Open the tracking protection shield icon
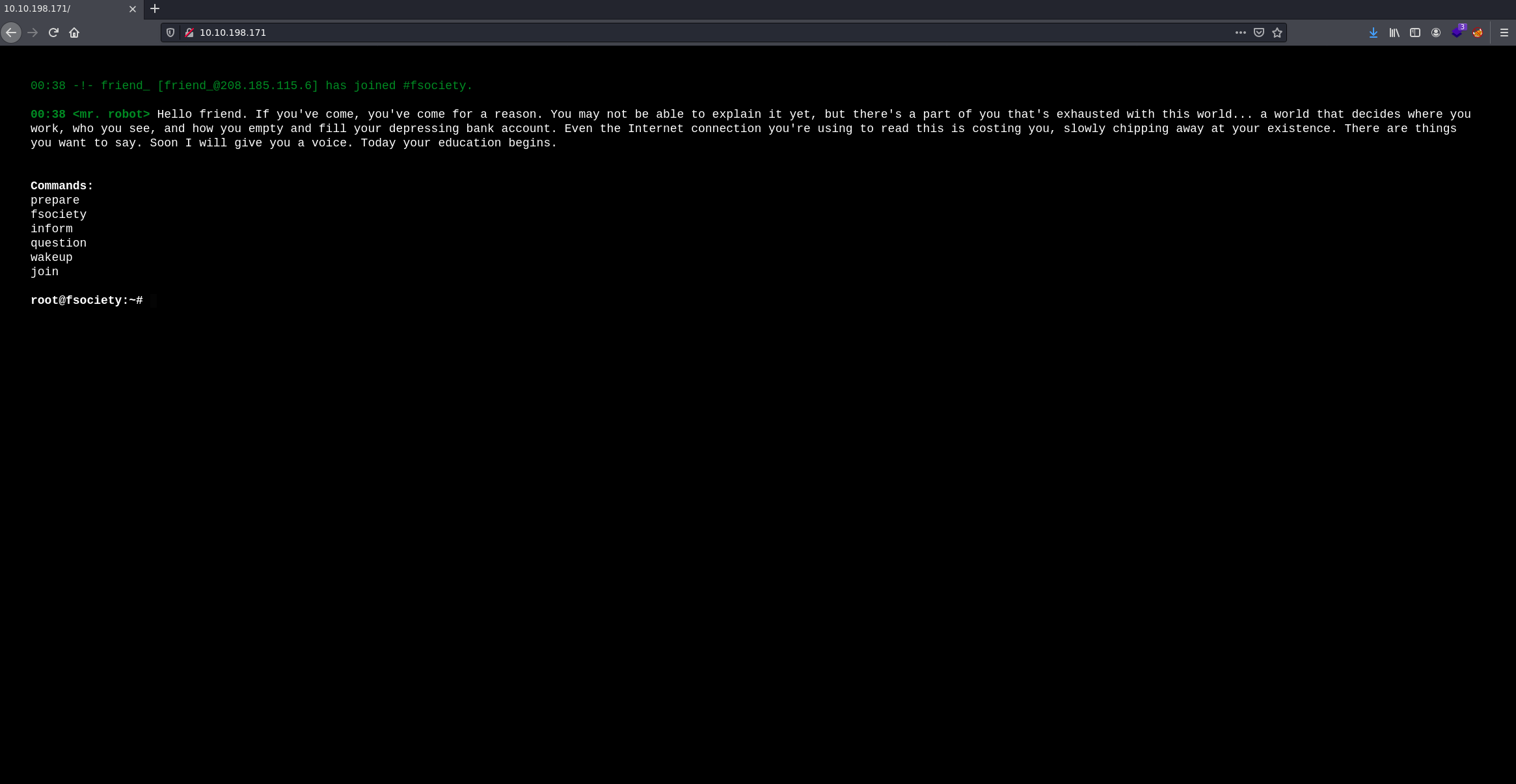The height and width of the screenshot is (784, 1516). pyautogui.click(x=170, y=33)
